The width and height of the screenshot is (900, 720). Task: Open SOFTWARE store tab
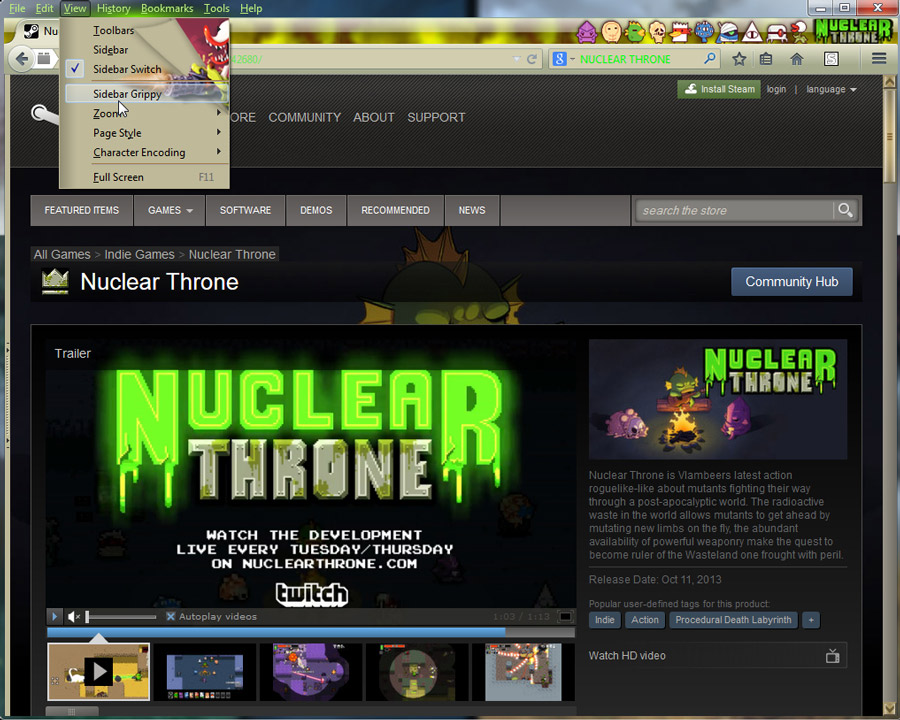click(x=245, y=210)
